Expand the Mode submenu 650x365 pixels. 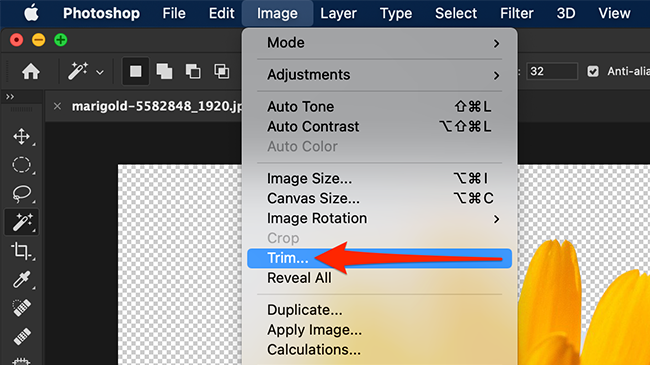[x=379, y=43]
